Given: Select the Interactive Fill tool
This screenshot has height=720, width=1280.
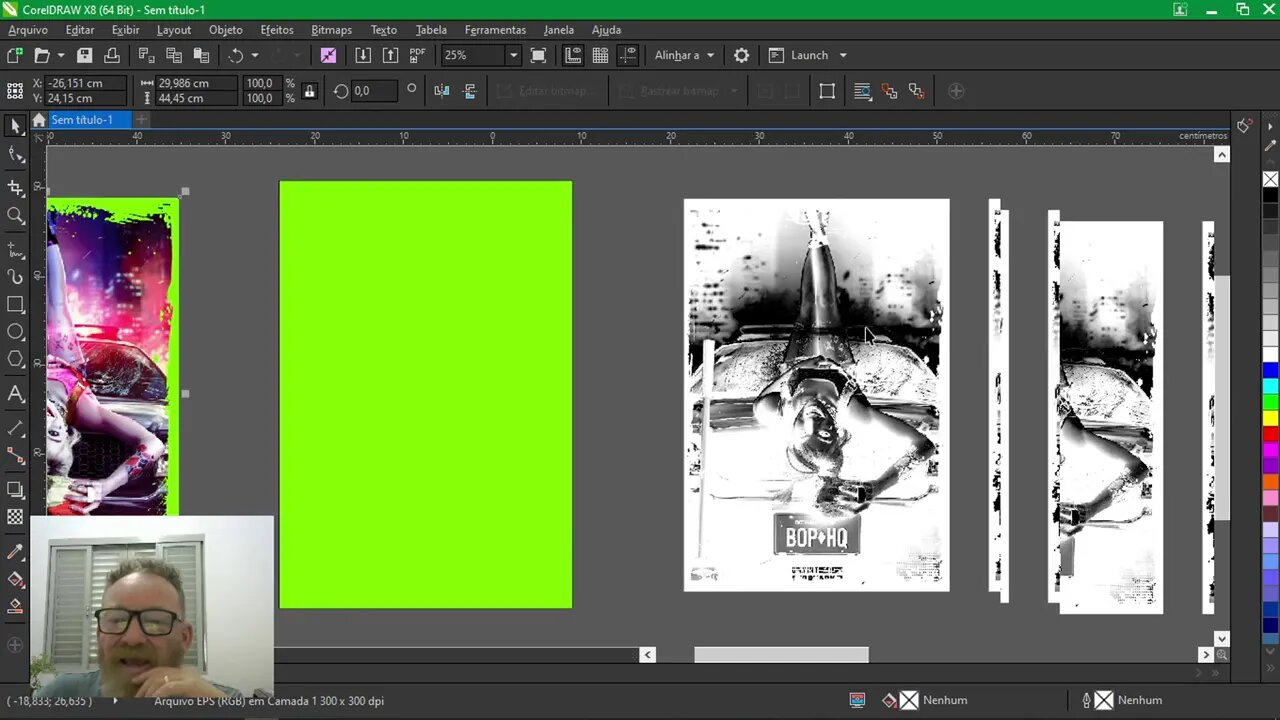Looking at the screenshot, I should pos(15,579).
